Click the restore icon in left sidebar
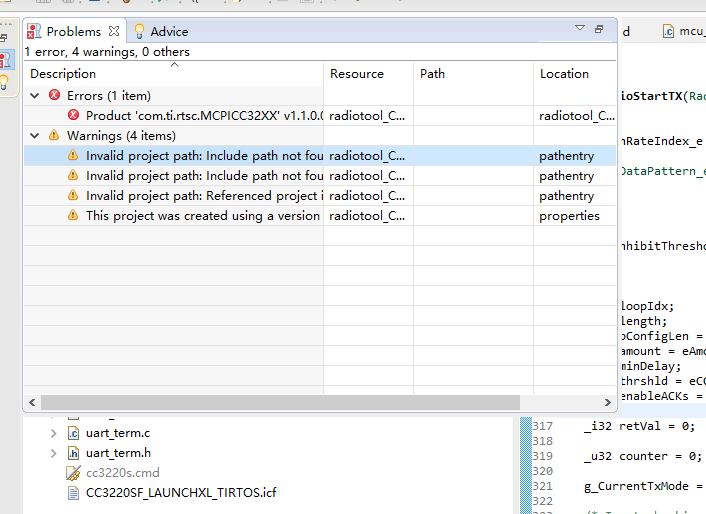This screenshot has width=706, height=514. (4, 38)
